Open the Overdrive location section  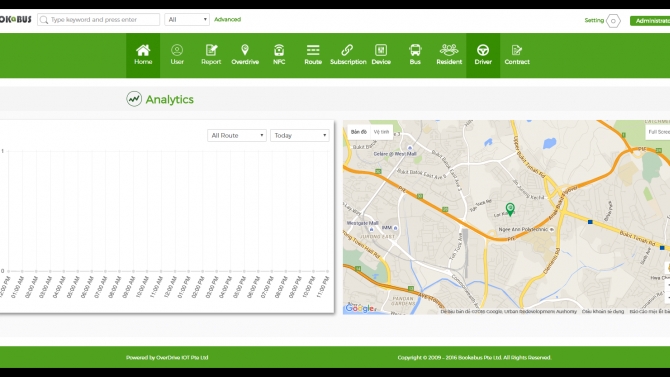click(x=245, y=55)
